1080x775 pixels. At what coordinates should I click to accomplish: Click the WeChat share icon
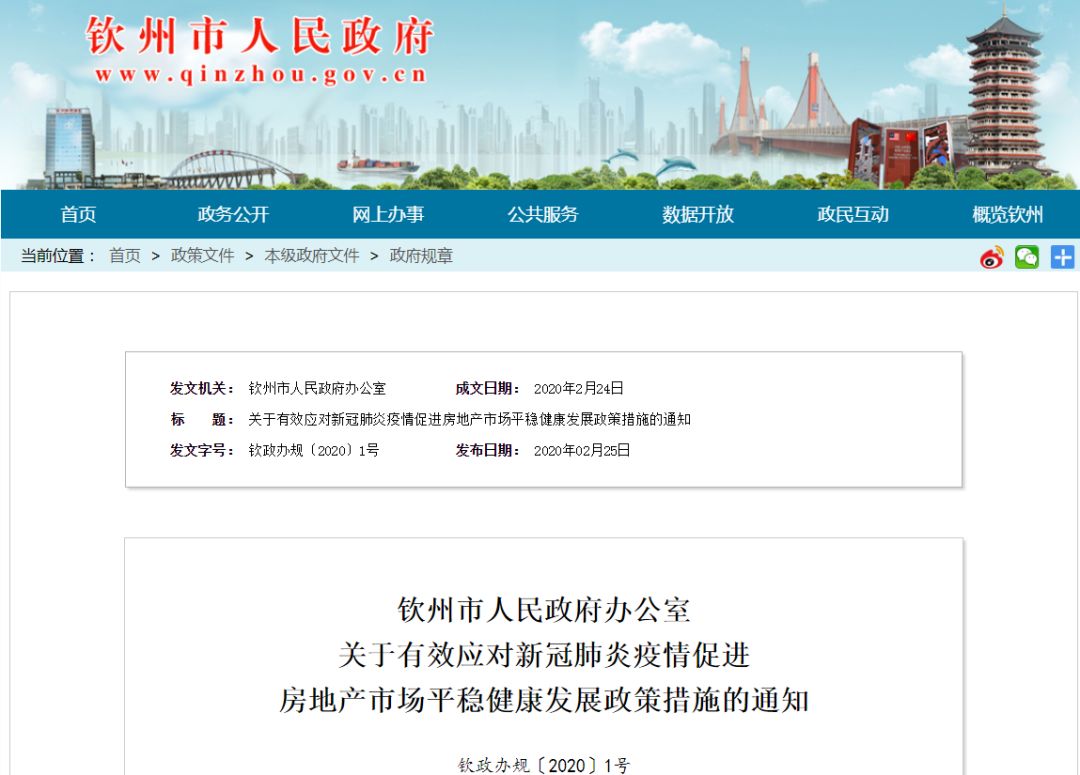(x=1027, y=257)
